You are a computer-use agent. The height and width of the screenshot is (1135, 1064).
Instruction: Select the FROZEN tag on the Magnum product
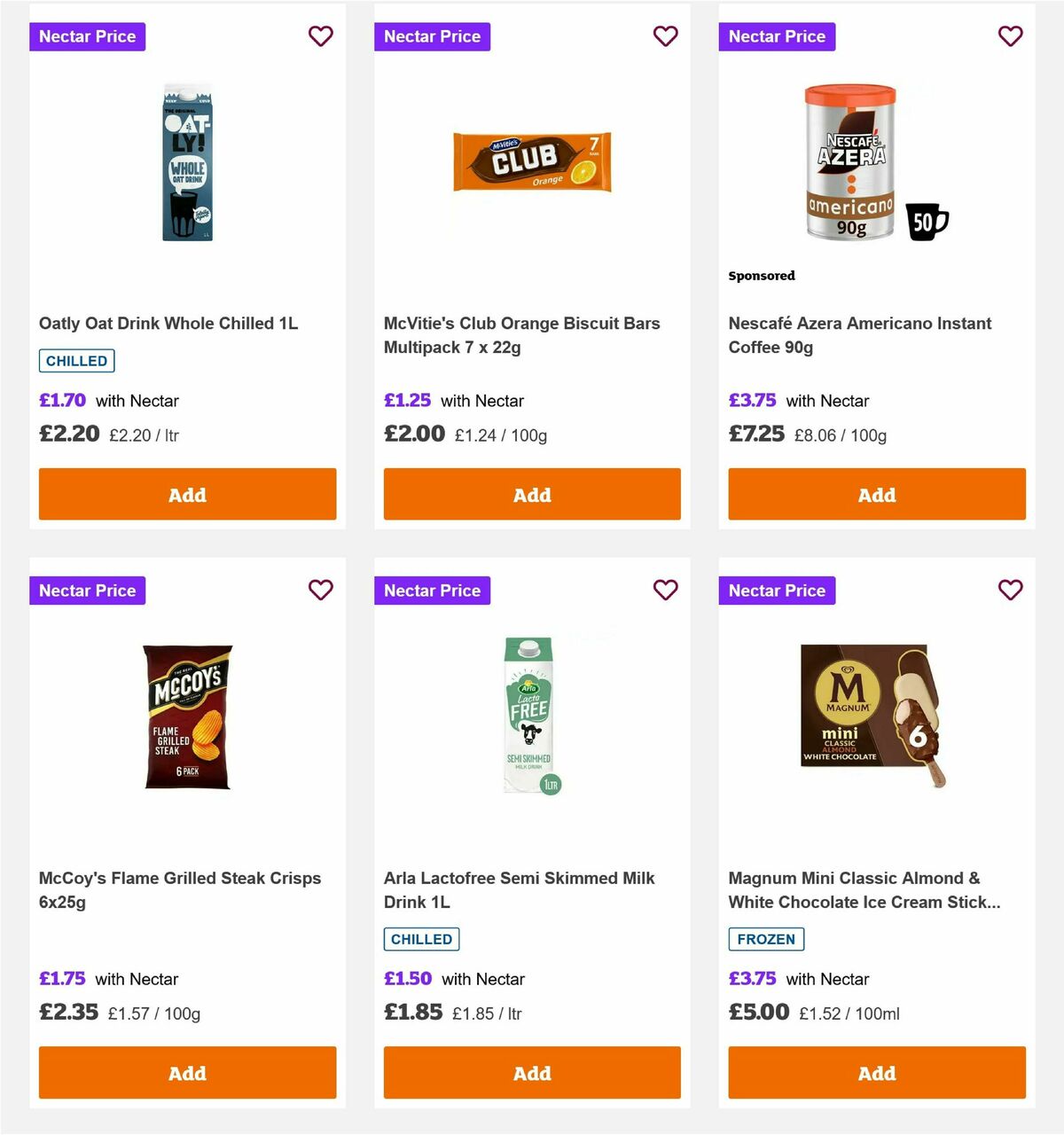[x=766, y=939]
